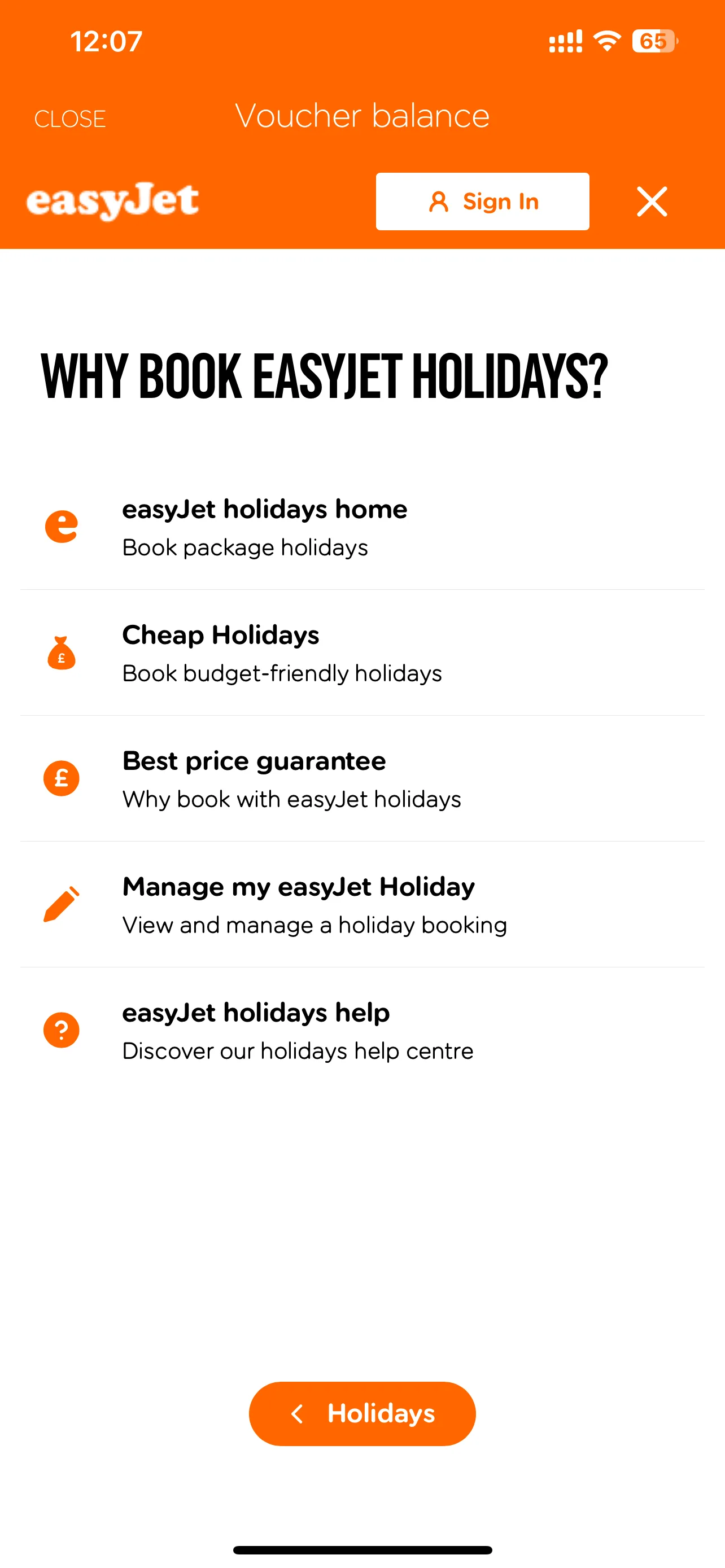Go back using the Holidays chevron arrow
This screenshot has width=725, height=1568.
pos(297,1413)
